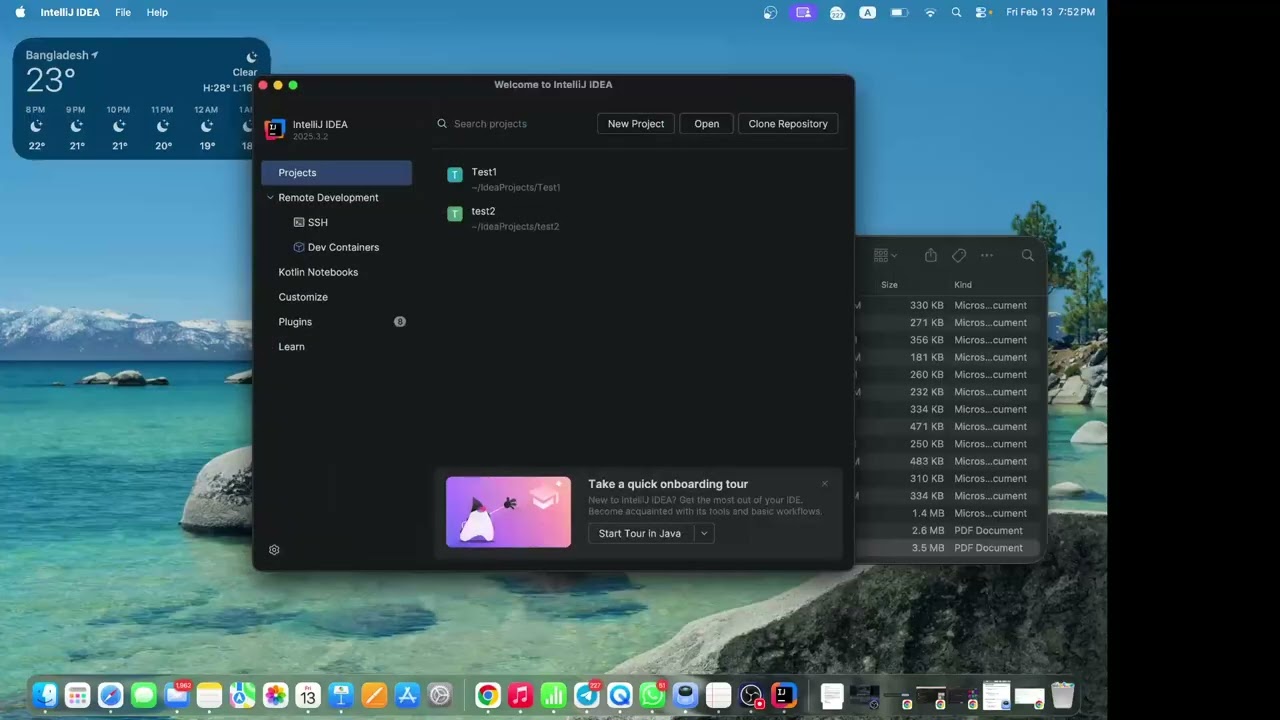Select the 483 KB document row in Finder
This screenshot has width=1280, height=720.
point(947,461)
